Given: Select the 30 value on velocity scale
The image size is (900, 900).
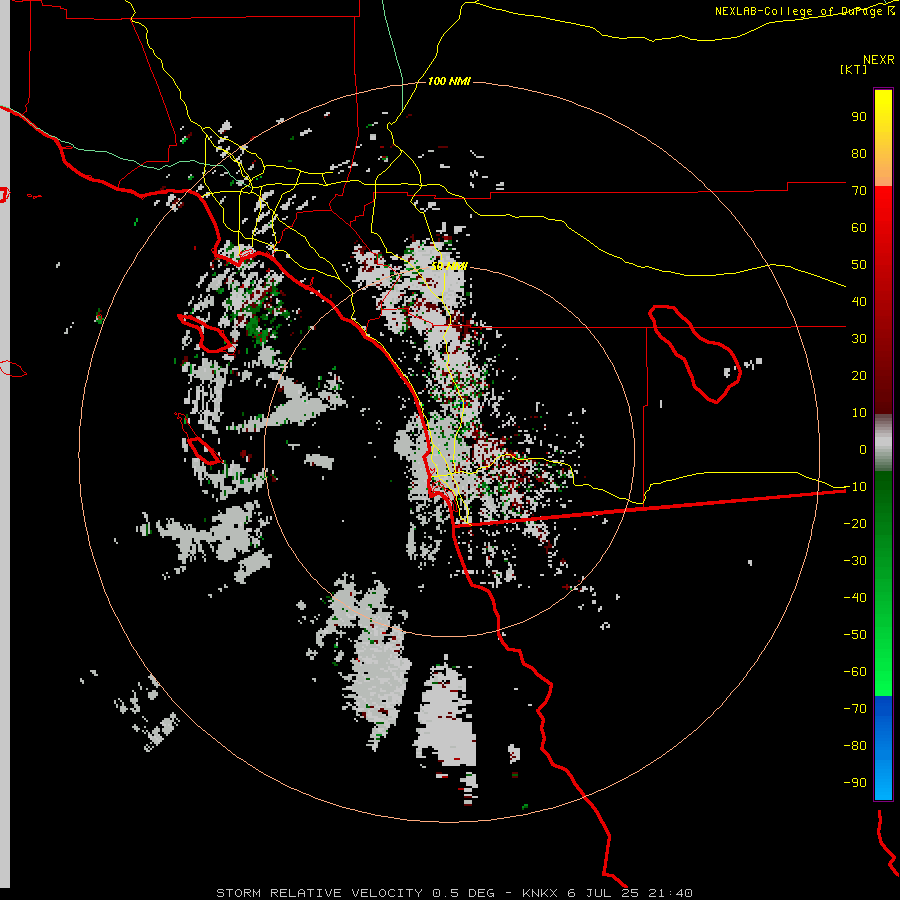Looking at the screenshot, I should [x=859, y=339].
